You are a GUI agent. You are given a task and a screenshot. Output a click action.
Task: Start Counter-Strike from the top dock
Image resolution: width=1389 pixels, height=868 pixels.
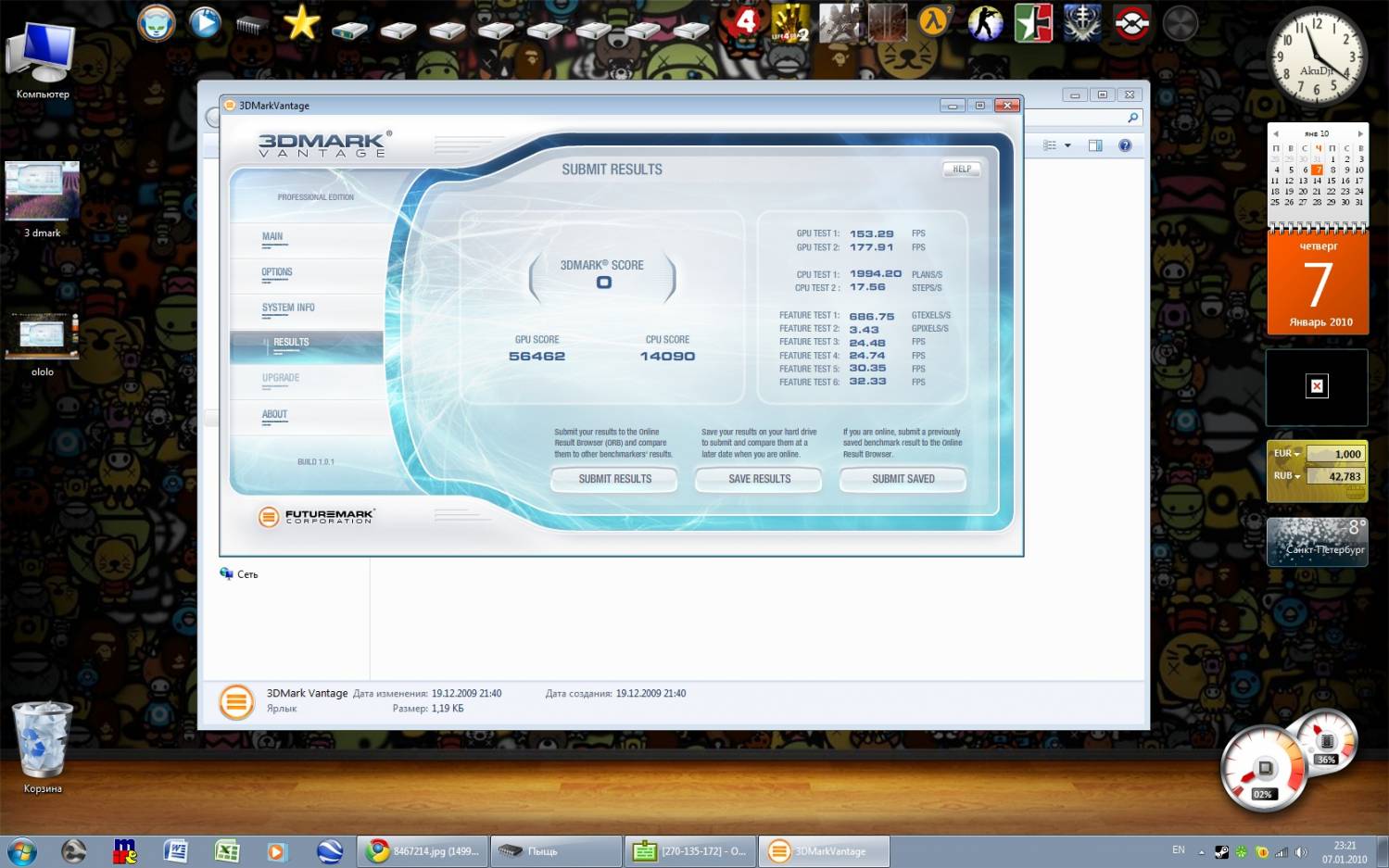point(984,23)
